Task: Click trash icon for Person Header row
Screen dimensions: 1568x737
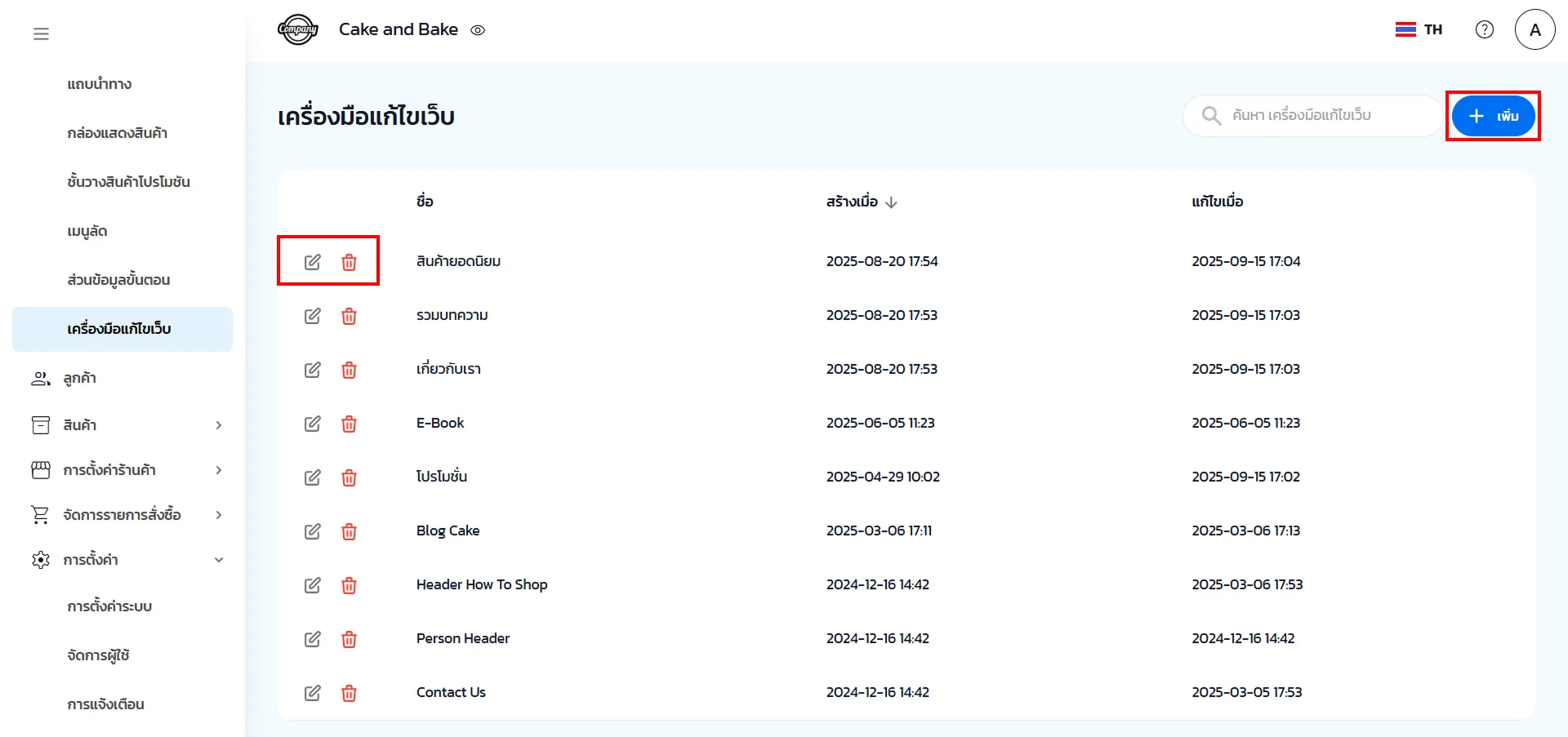Action: coord(349,639)
